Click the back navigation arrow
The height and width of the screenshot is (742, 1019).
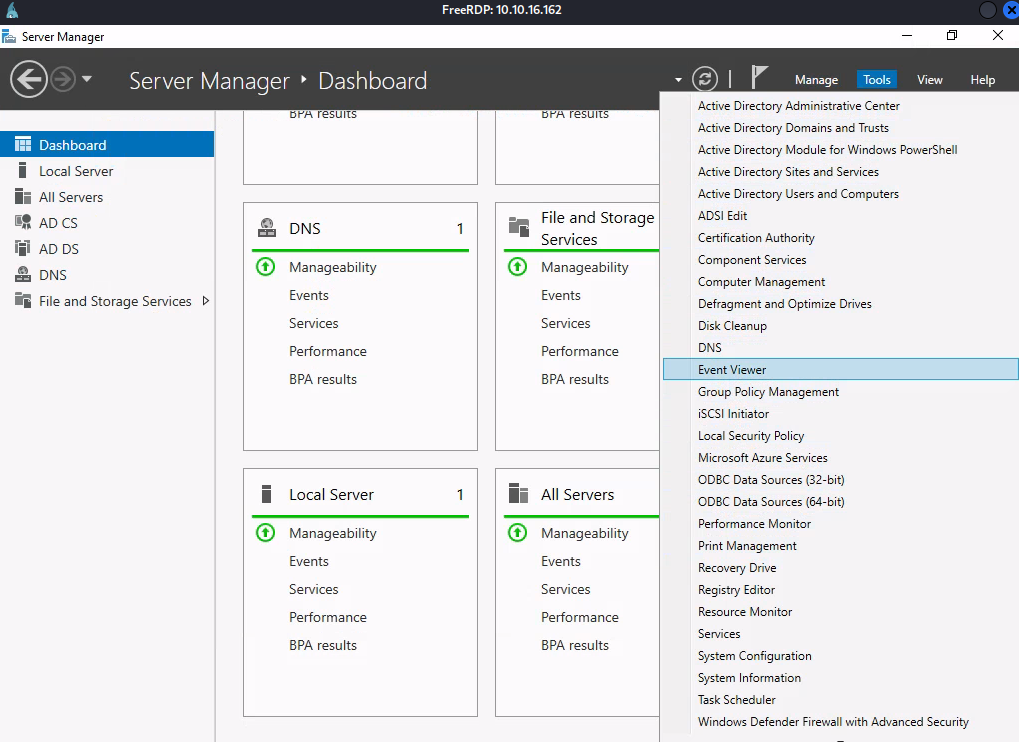pyautogui.click(x=29, y=79)
